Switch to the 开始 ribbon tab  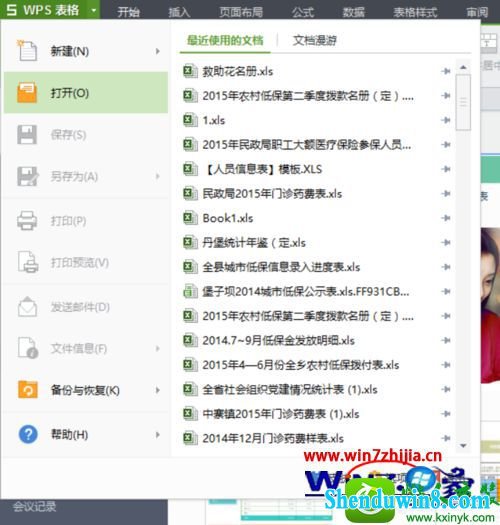pyautogui.click(x=129, y=12)
